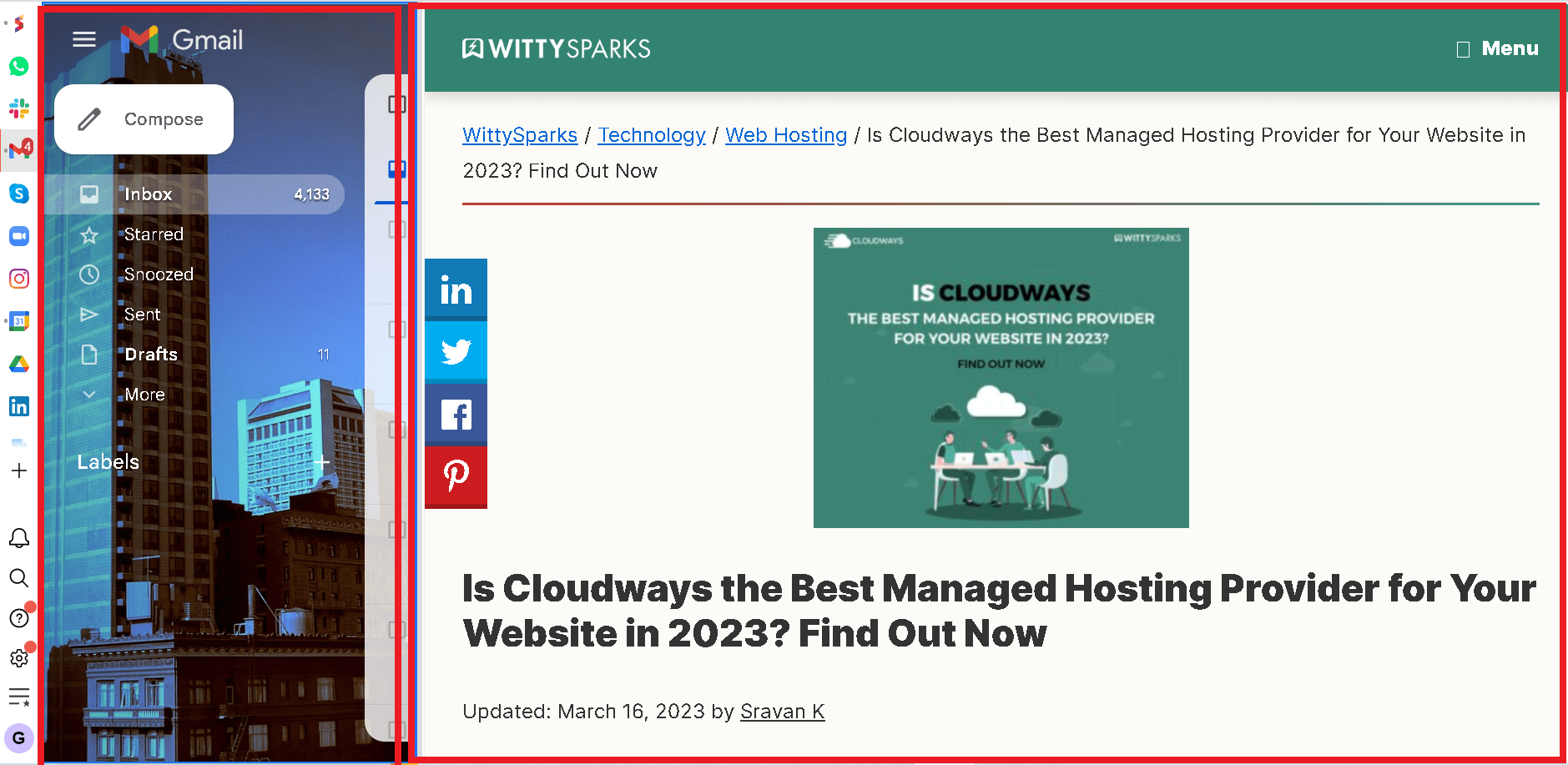The width and height of the screenshot is (1568, 765).
Task: Open WhatsApp from the app sidebar
Action: point(18,66)
